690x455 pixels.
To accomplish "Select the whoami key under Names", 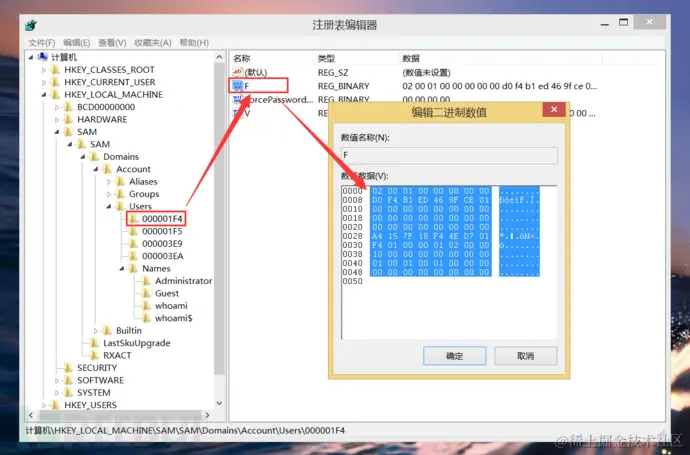I will [x=171, y=305].
